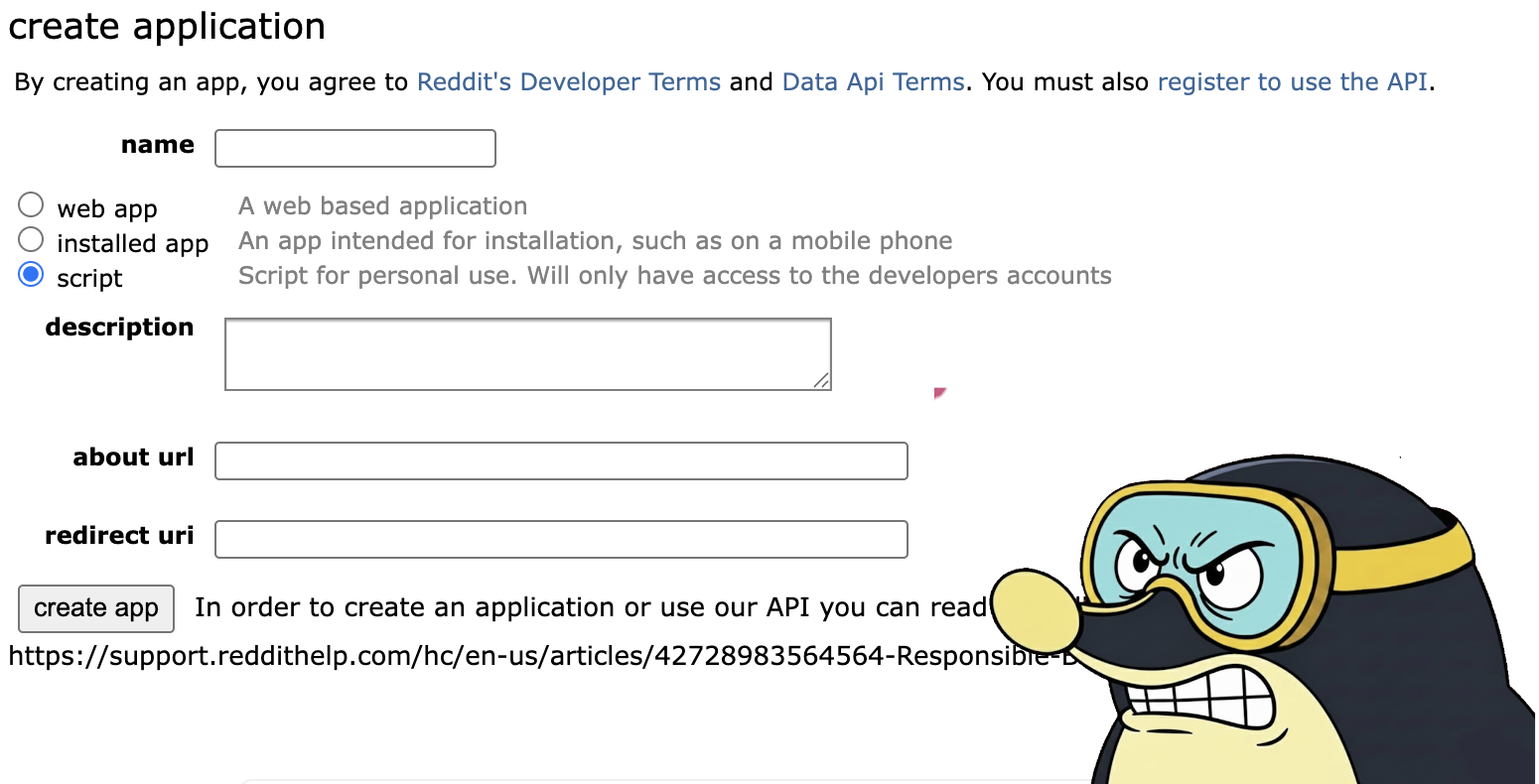Image resolution: width=1539 pixels, height=784 pixels.
Task: Open the "Reddit's Developer Terms" link
Action: coord(568,81)
